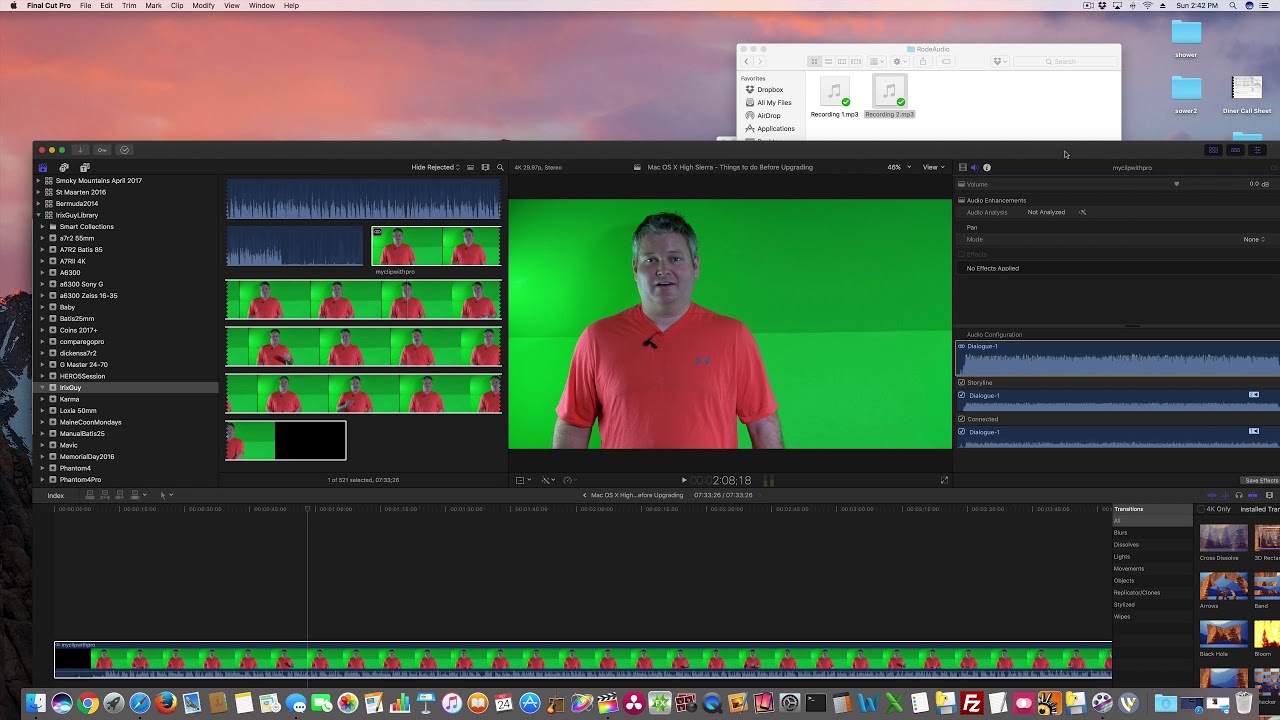This screenshot has width=1280, height=720.
Task: Click the Import Media arrow icon
Action: coord(80,150)
